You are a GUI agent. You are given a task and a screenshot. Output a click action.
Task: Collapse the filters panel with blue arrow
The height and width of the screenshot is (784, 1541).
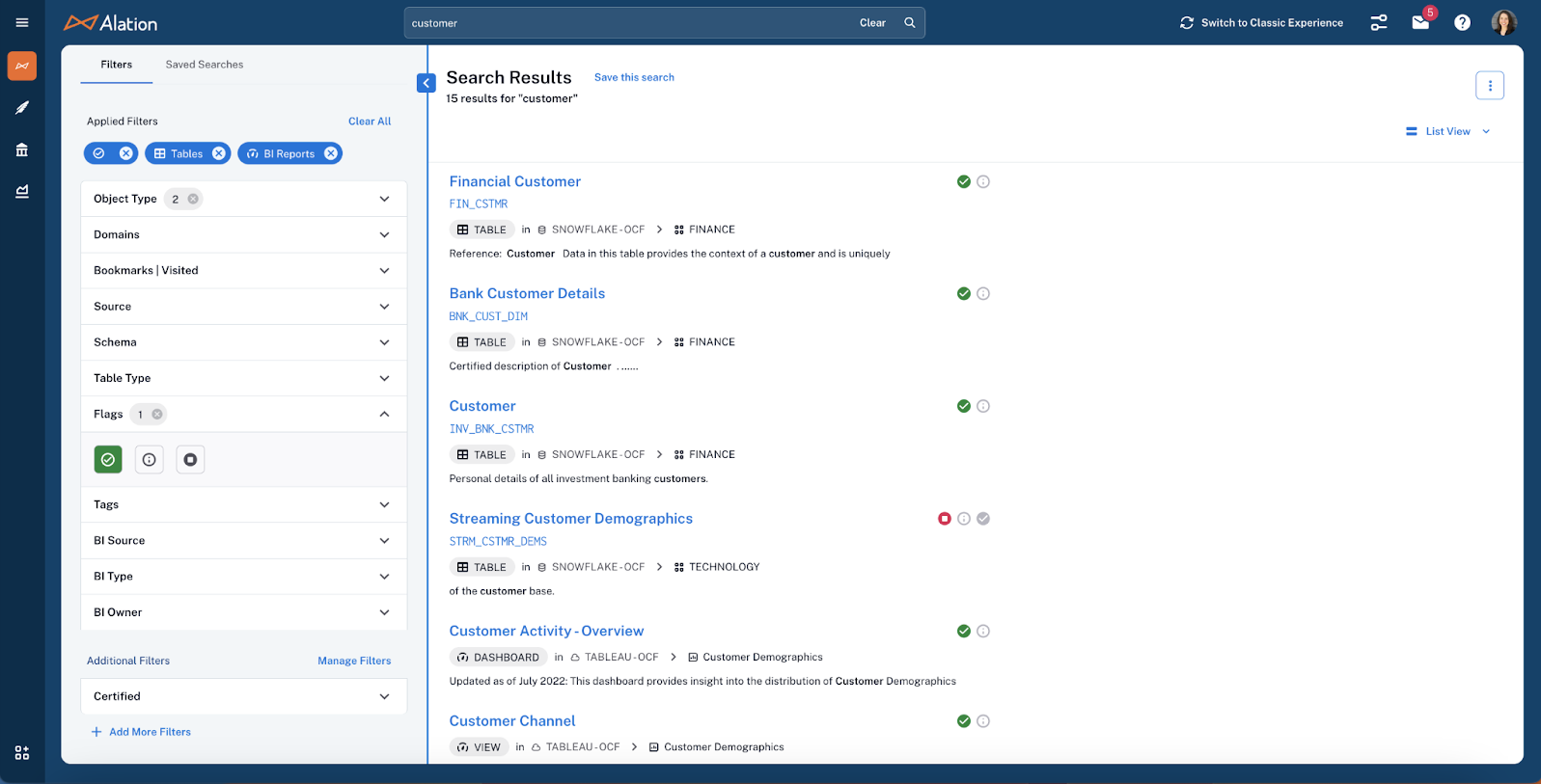click(x=427, y=83)
